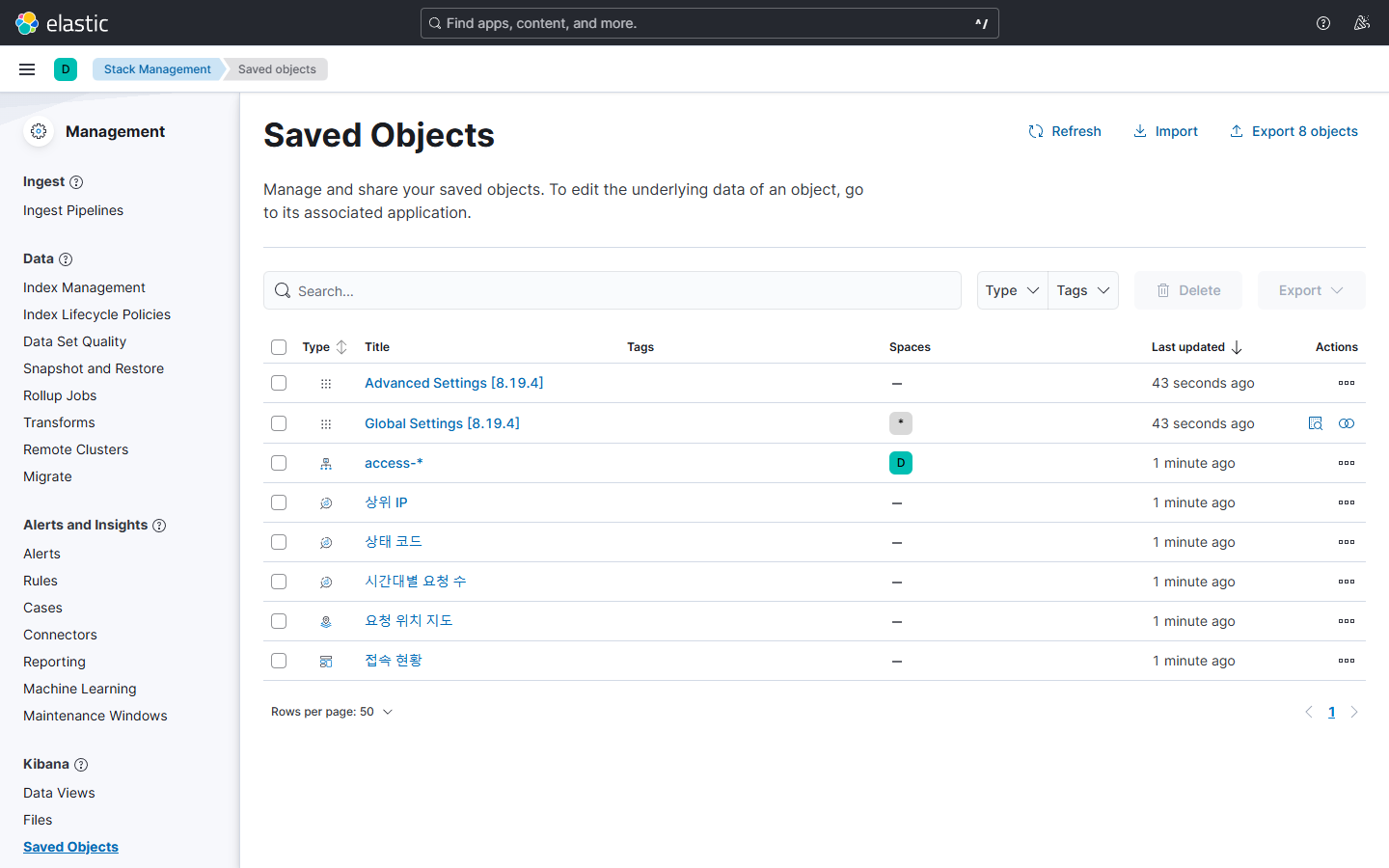Open the D space selector avatar
The image size is (1389, 868).
click(x=66, y=69)
